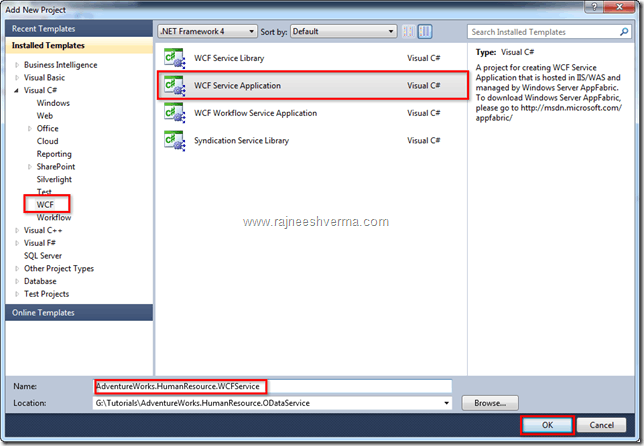Expand the Visual Basic node
This screenshot has height=446, width=644.
(17, 78)
